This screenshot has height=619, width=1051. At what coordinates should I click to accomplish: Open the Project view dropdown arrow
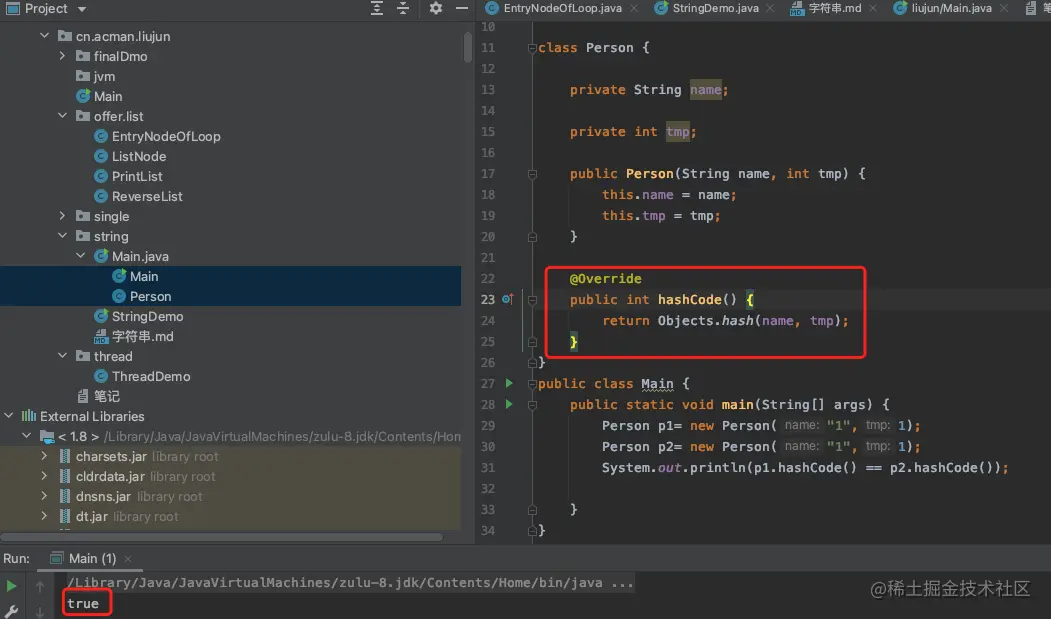point(82,9)
